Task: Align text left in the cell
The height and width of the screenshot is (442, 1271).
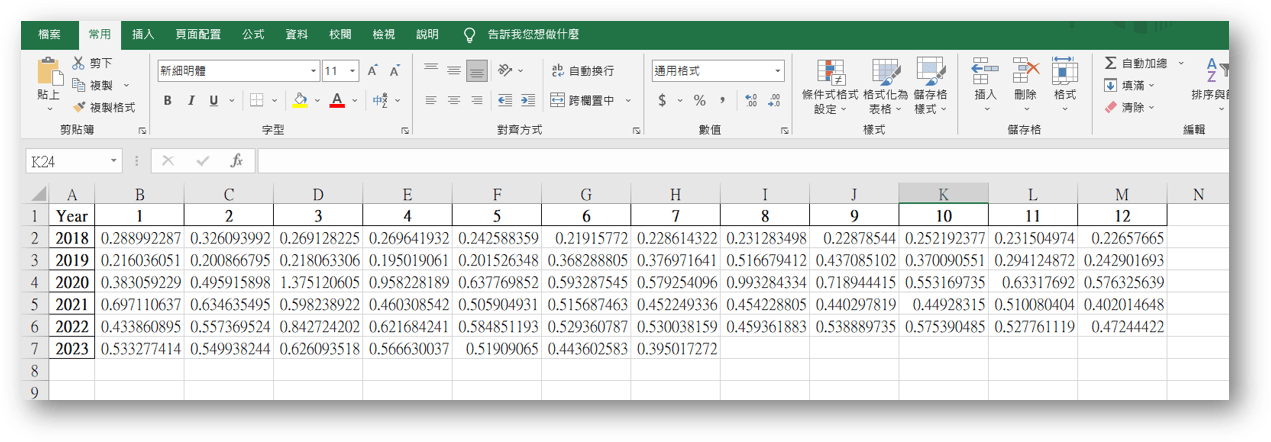Action: (x=431, y=100)
